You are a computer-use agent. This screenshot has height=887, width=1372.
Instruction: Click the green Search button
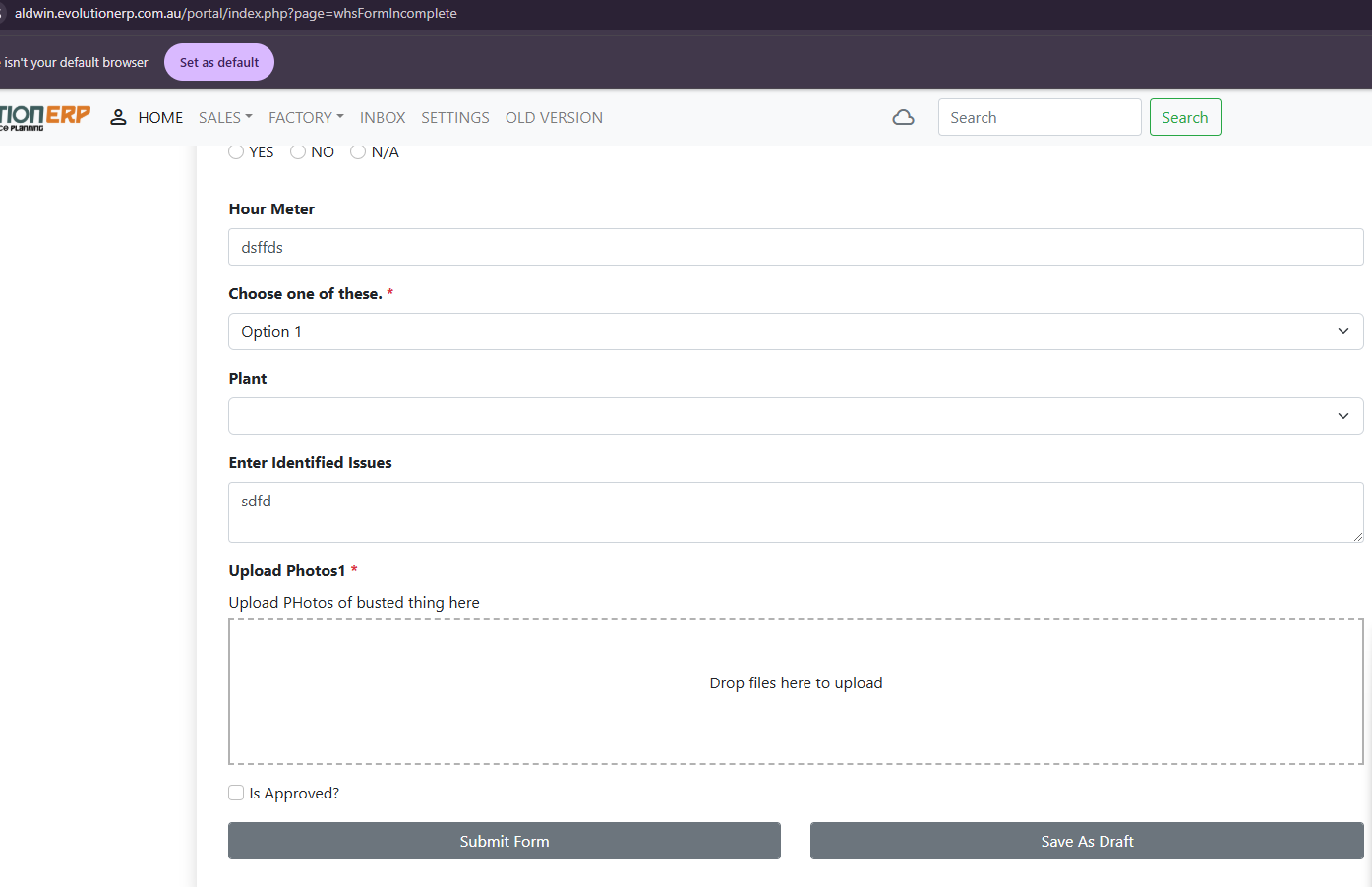1184,118
